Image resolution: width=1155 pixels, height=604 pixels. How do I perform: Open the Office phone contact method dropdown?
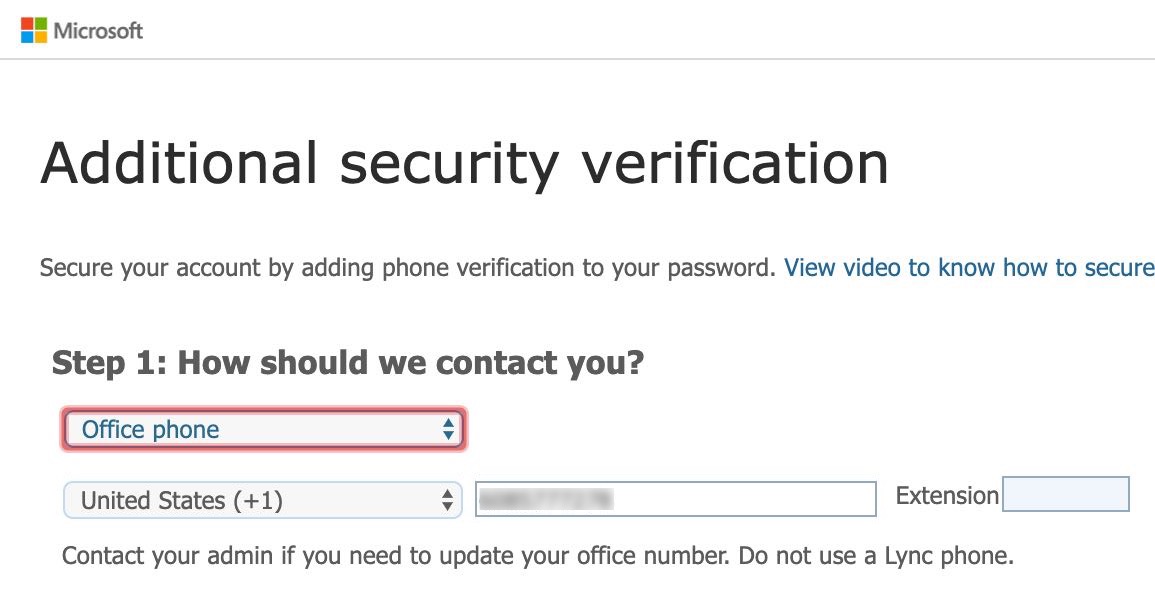(x=264, y=430)
